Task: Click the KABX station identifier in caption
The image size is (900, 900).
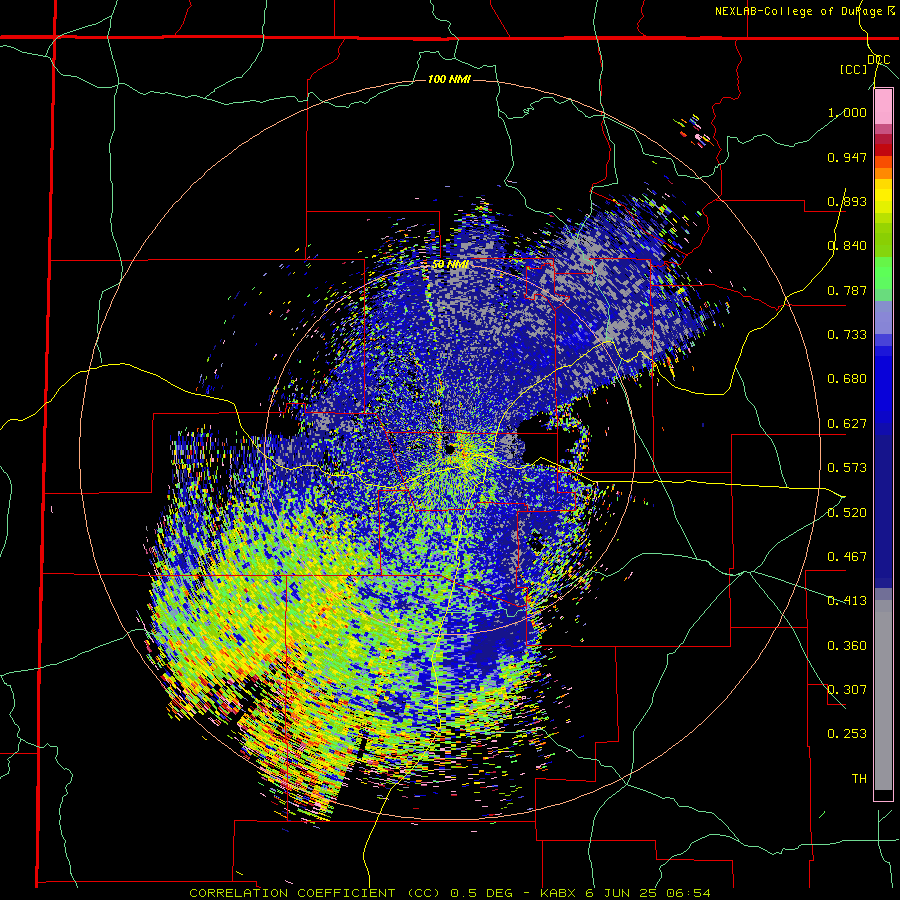Action: point(556,893)
